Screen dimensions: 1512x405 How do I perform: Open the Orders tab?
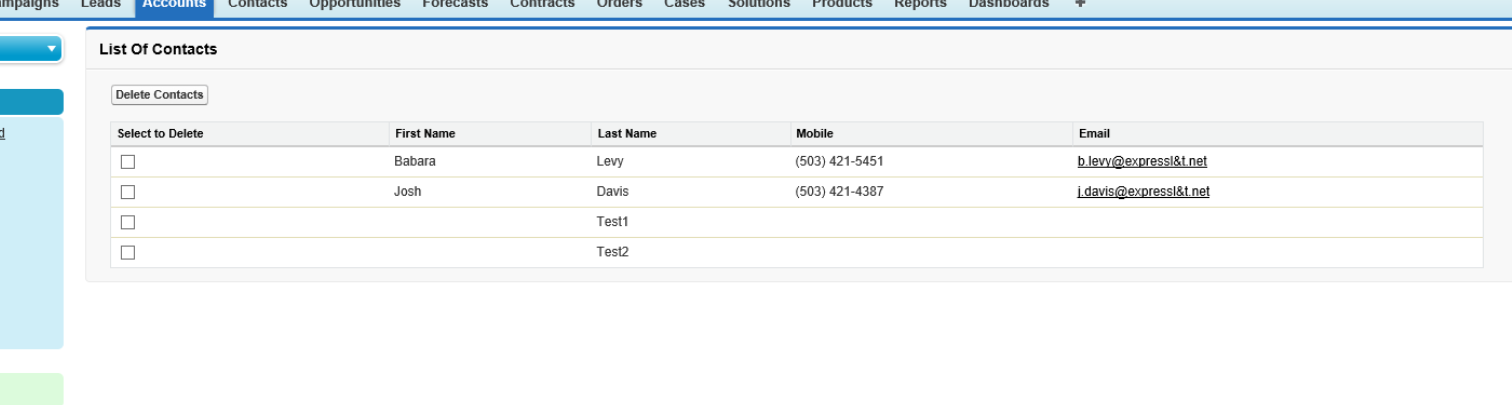pos(619,5)
